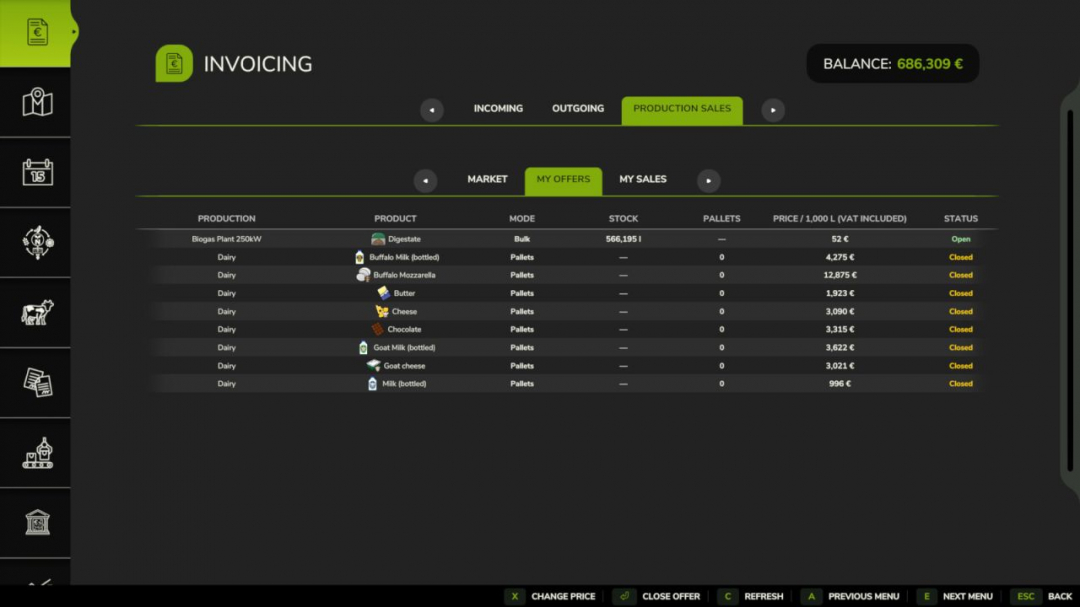The image size is (1080, 607).
Task: Open the Market sub-tab
Action: pyautogui.click(x=487, y=179)
